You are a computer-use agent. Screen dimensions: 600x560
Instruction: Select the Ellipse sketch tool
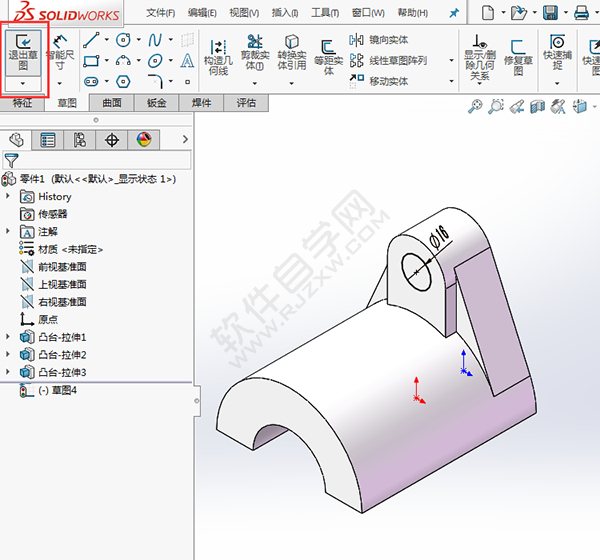(155, 60)
